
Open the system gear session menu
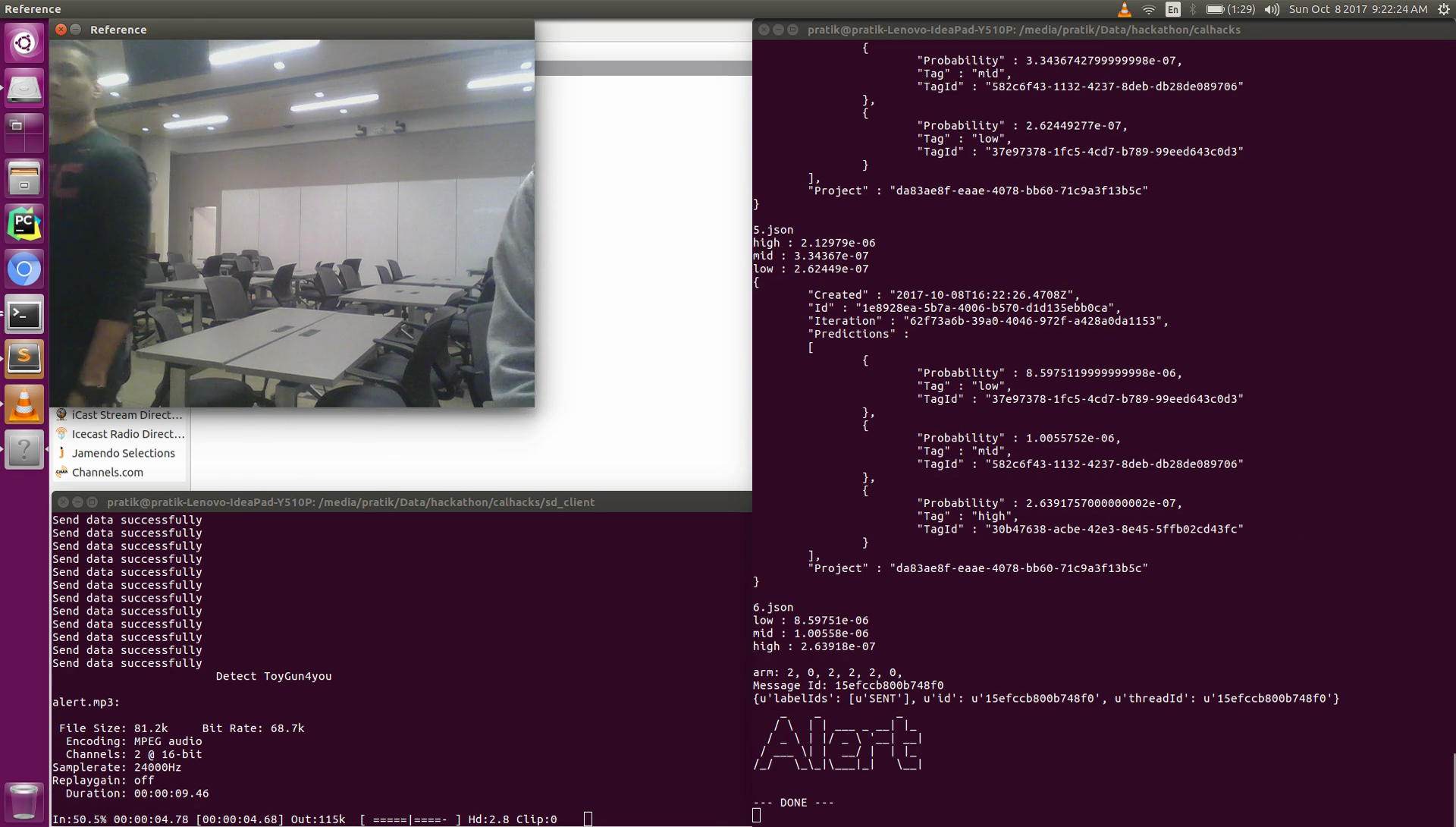tap(1444, 9)
